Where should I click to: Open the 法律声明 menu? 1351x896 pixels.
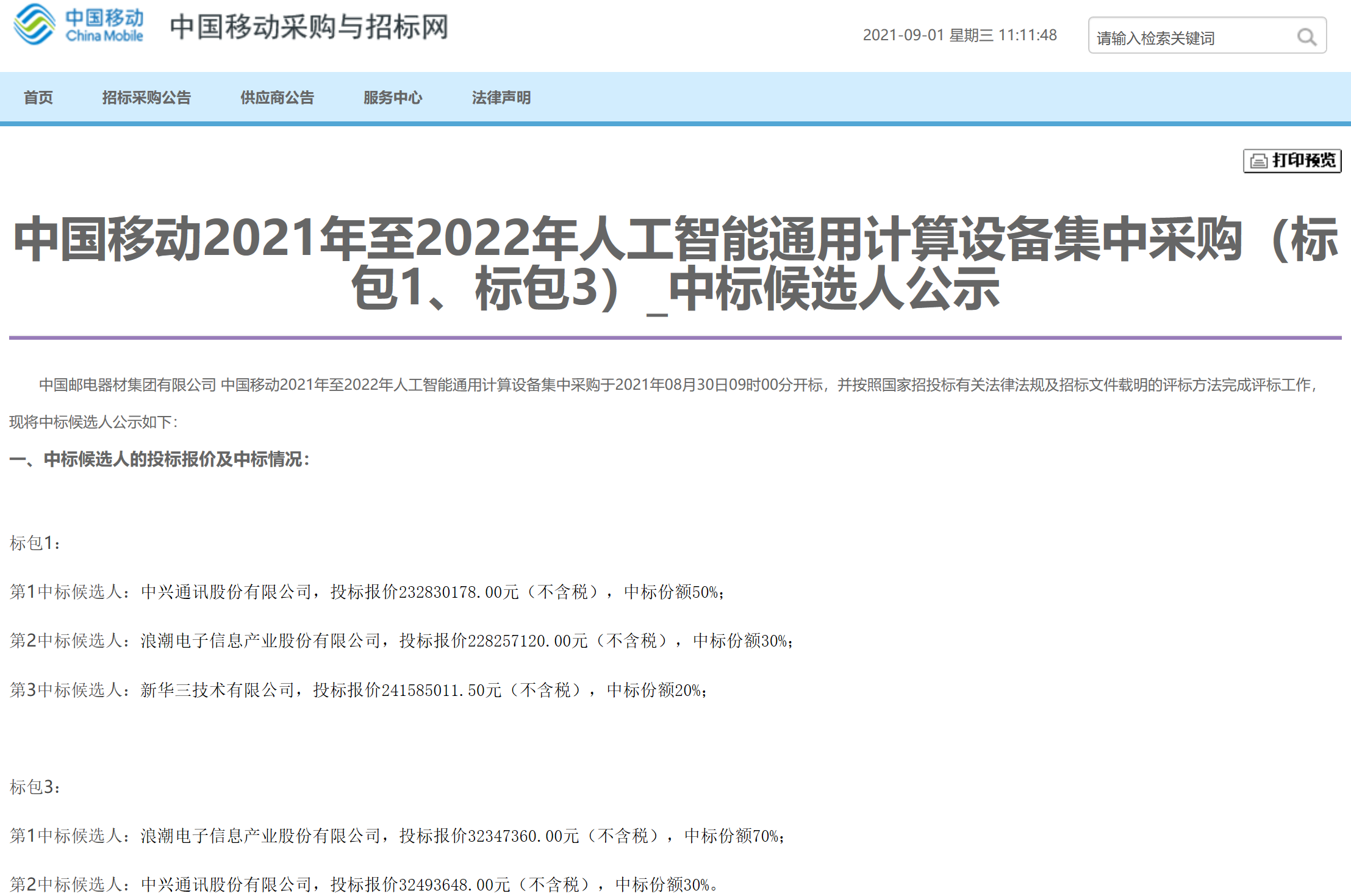point(501,98)
